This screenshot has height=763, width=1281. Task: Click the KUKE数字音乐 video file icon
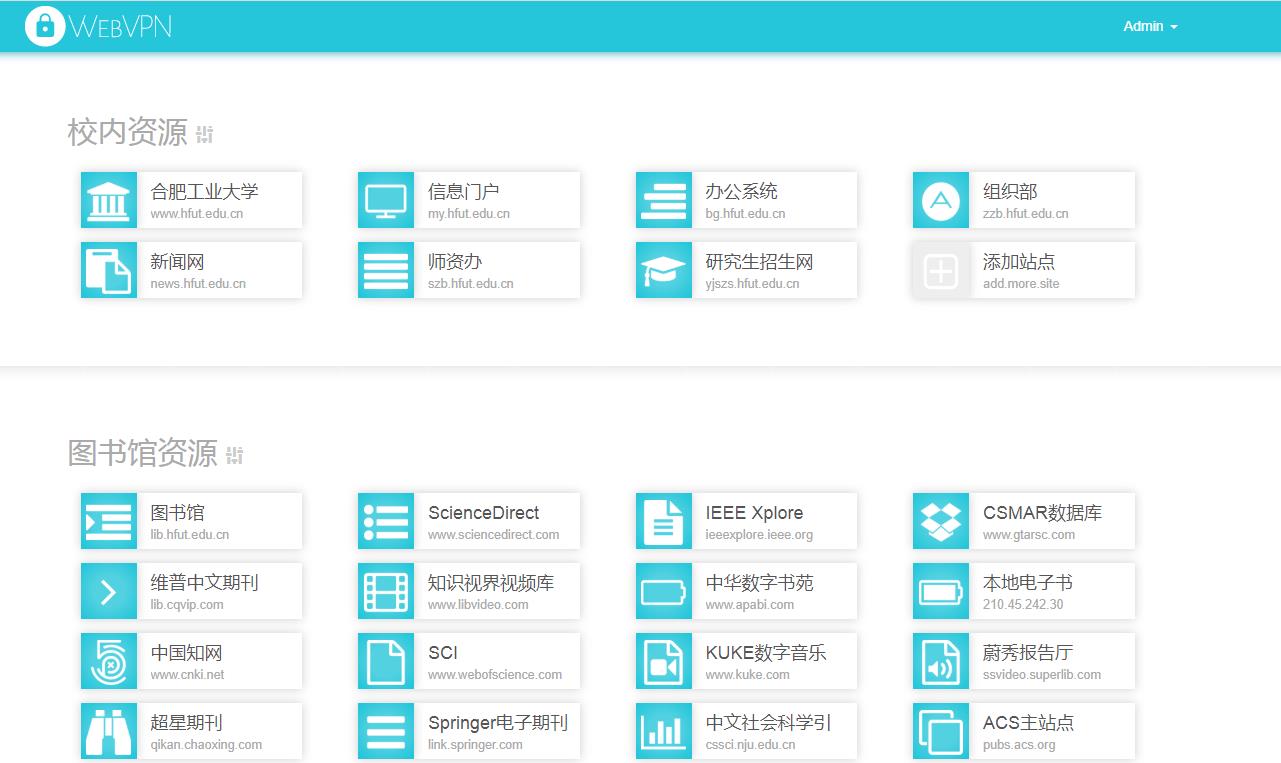pyautogui.click(x=664, y=661)
